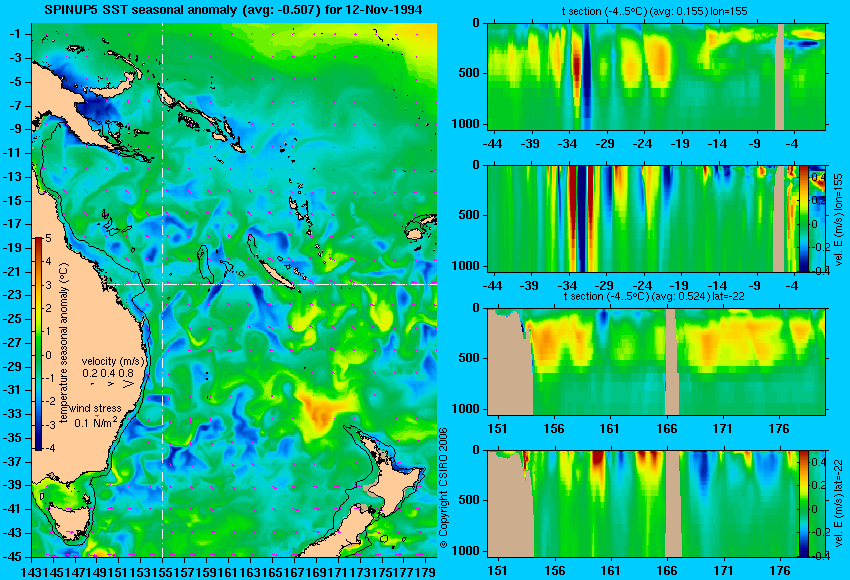The height and width of the screenshot is (580, 850).
Task: Click the grey land column in lon=155 temperature section
Action: tap(780, 76)
